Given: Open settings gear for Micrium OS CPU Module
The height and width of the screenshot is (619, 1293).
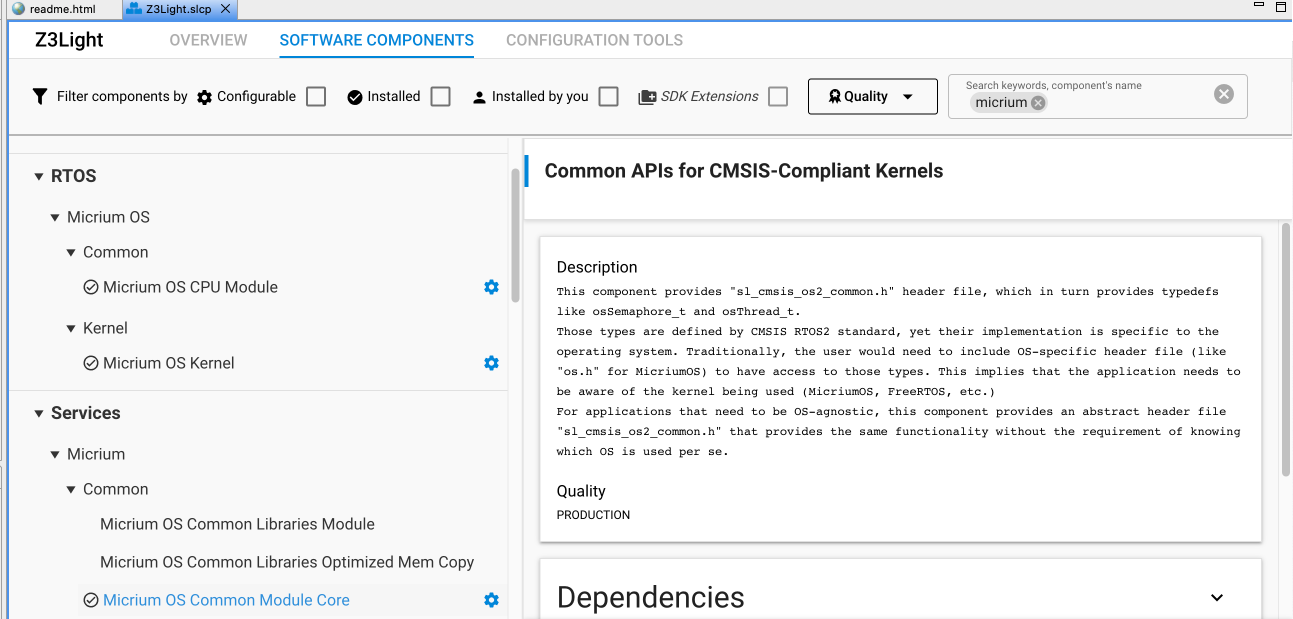Looking at the screenshot, I should click(x=491, y=287).
